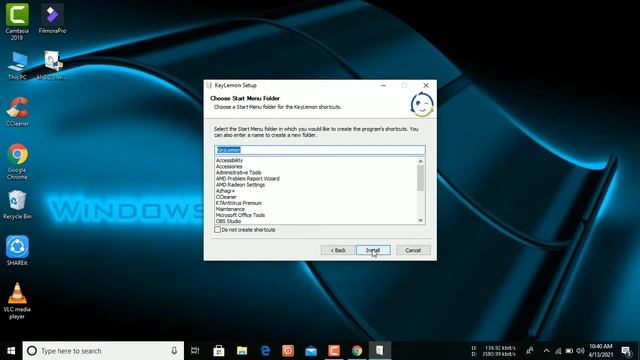Select Accessories in the folder list
The height and width of the screenshot is (360, 640).
(x=229, y=167)
